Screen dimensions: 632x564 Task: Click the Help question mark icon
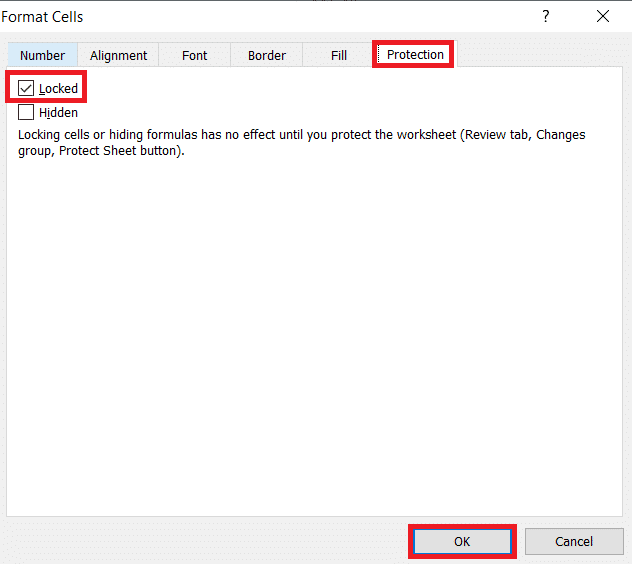(x=545, y=17)
